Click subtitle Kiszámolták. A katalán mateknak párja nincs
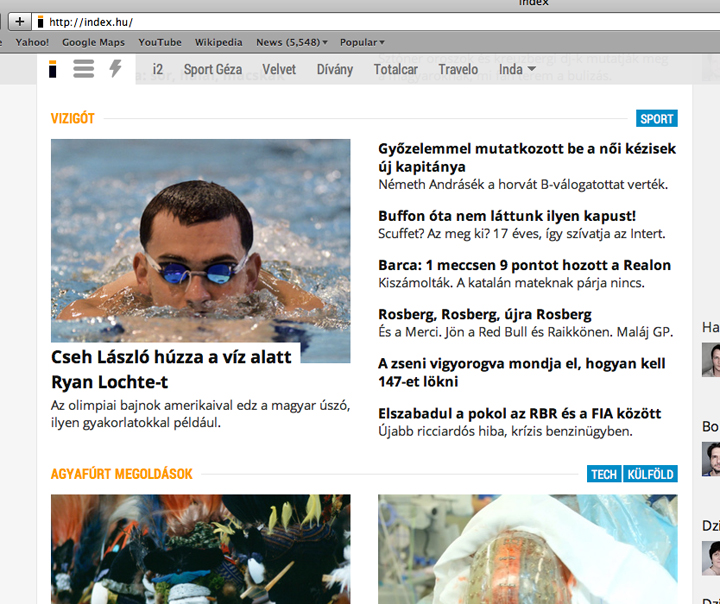The width and height of the screenshot is (720, 604). 511,283
